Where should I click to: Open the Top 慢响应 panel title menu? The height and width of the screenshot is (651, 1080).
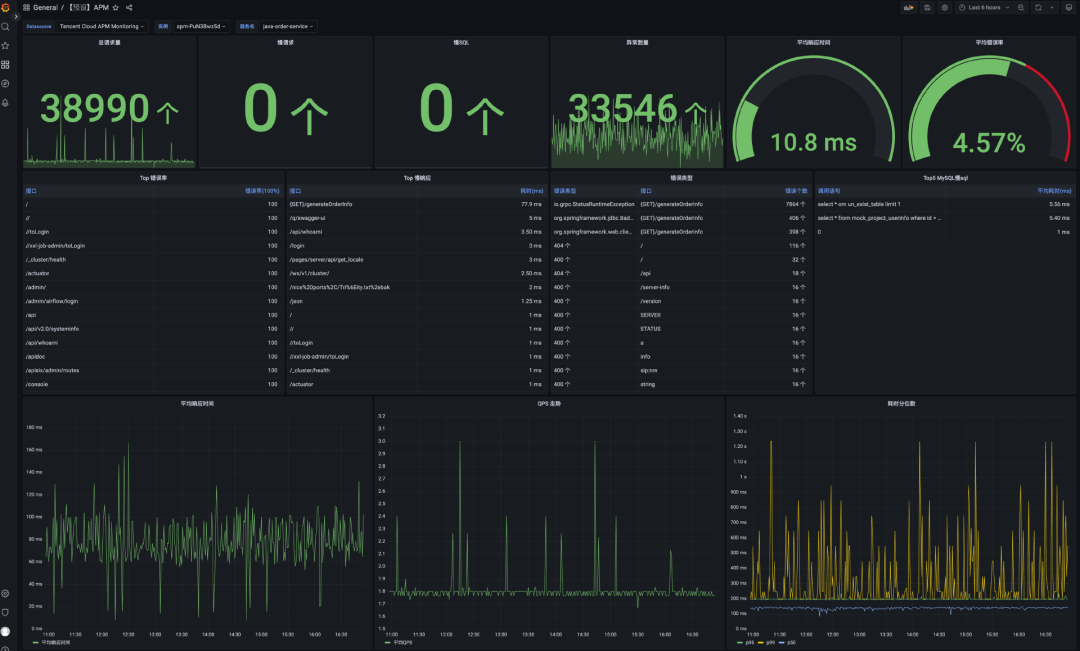click(x=417, y=178)
